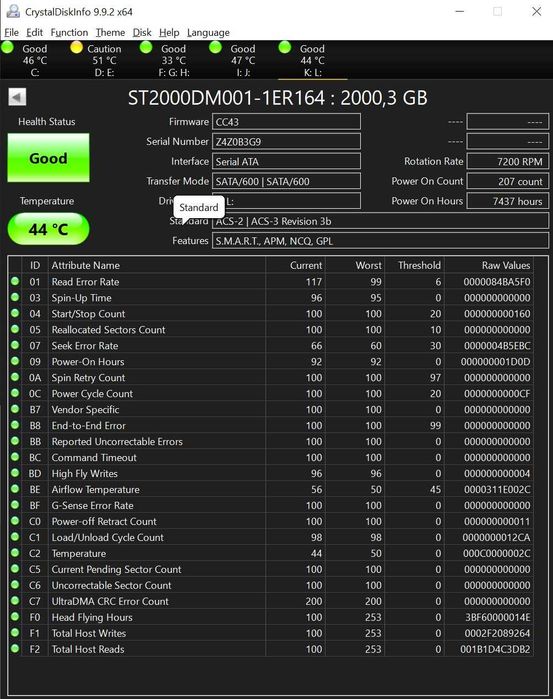Select the yellow Caution D: E: drive indicator
The height and width of the screenshot is (699, 553).
(96, 60)
